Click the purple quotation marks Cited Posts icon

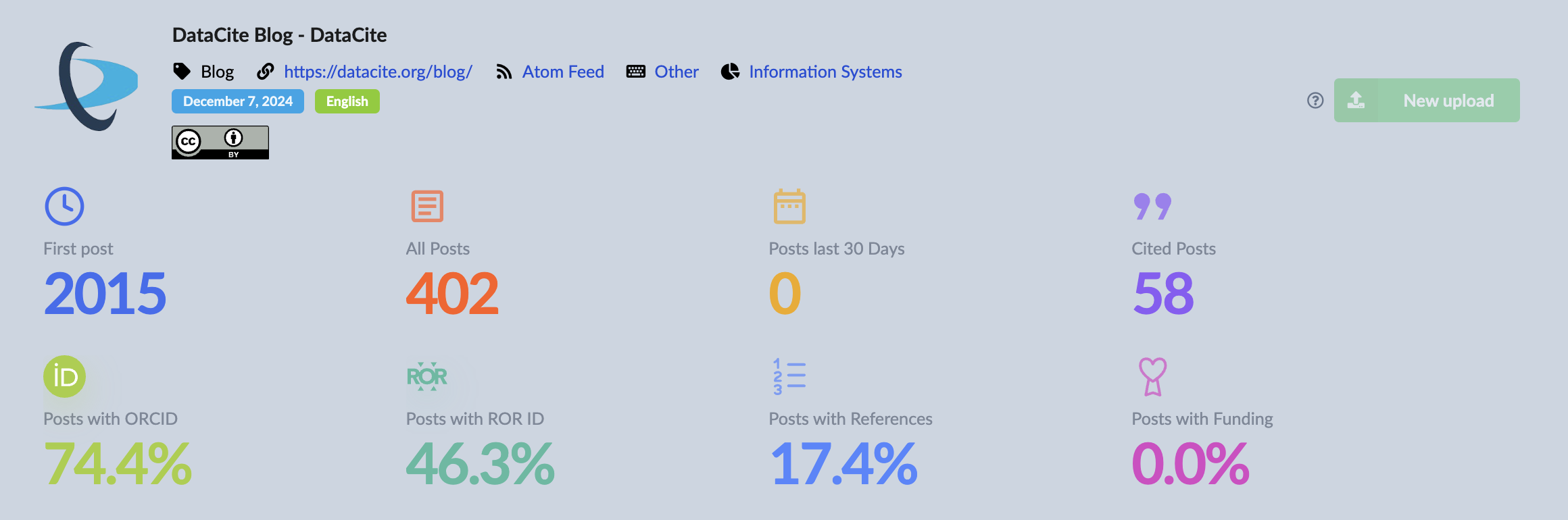pyautogui.click(x=1152, y=207)
